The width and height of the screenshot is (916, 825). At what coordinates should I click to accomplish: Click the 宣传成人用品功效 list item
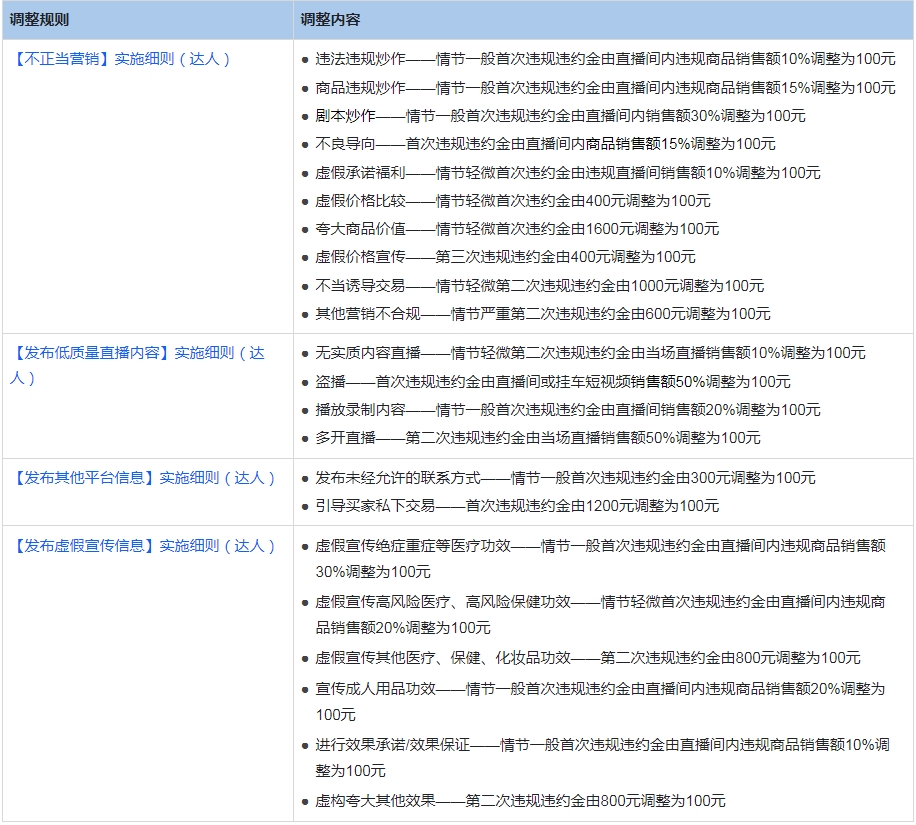(600, 689)
